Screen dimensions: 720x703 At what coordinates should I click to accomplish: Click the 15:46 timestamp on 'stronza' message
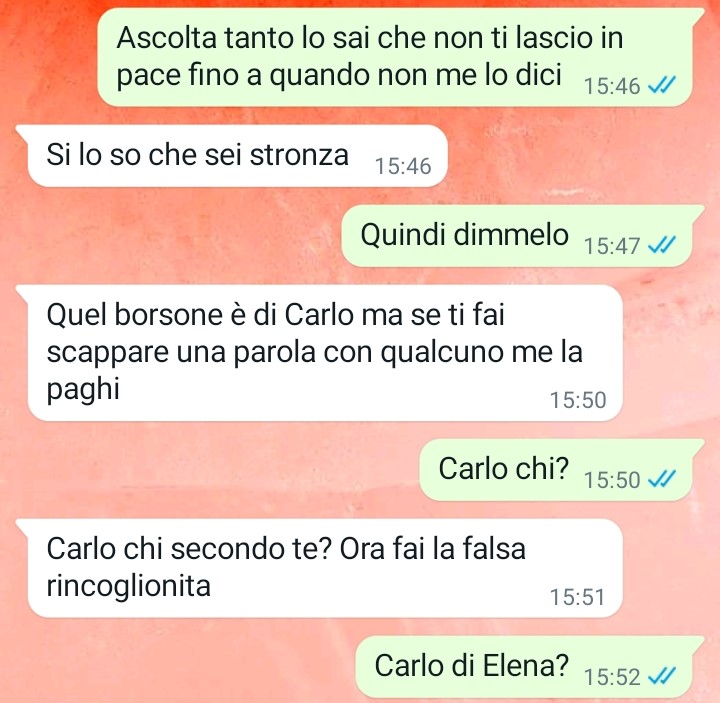[x=403, y=166]
